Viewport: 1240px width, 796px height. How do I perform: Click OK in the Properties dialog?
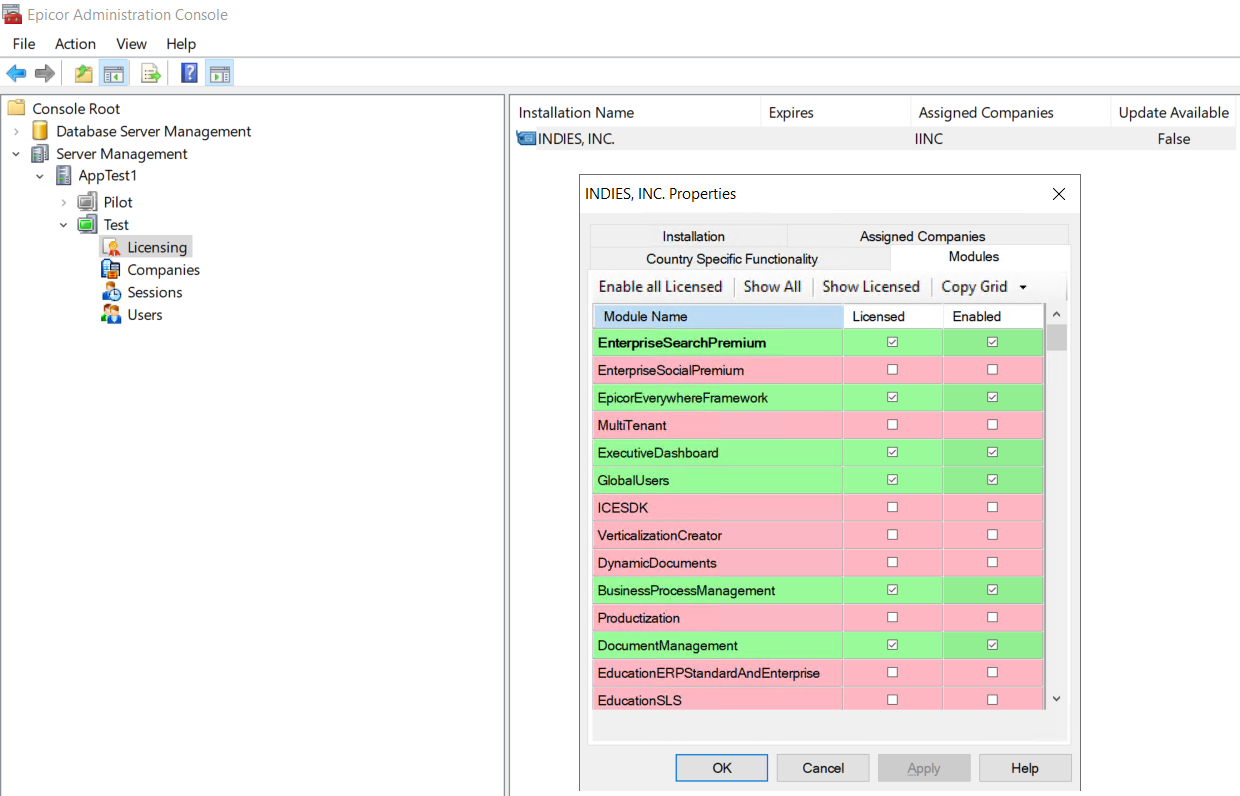coord(722,768)
